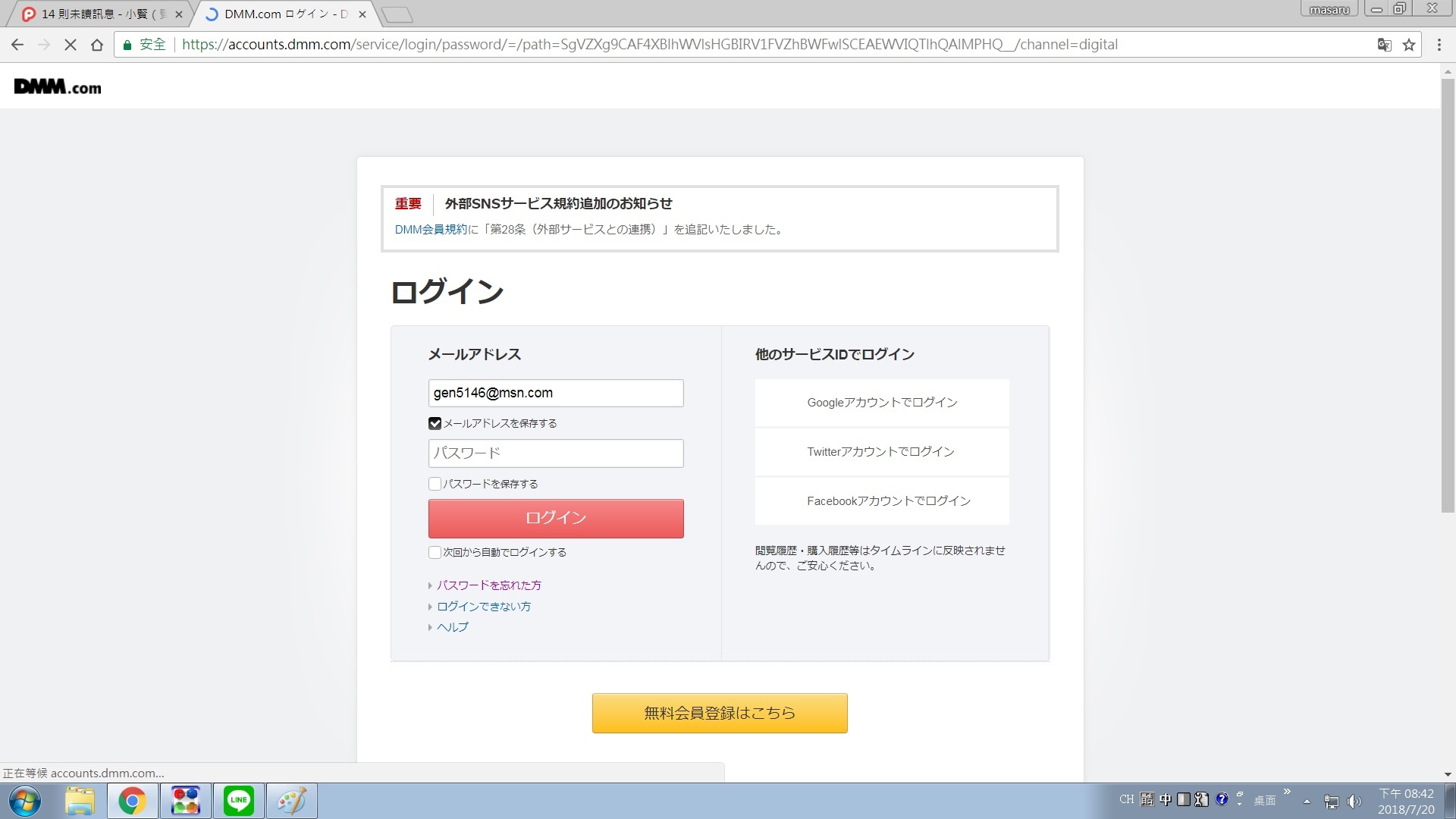1456x819 pixels.
Task: Click the browser forward arrow
Action: click(44, 45)
